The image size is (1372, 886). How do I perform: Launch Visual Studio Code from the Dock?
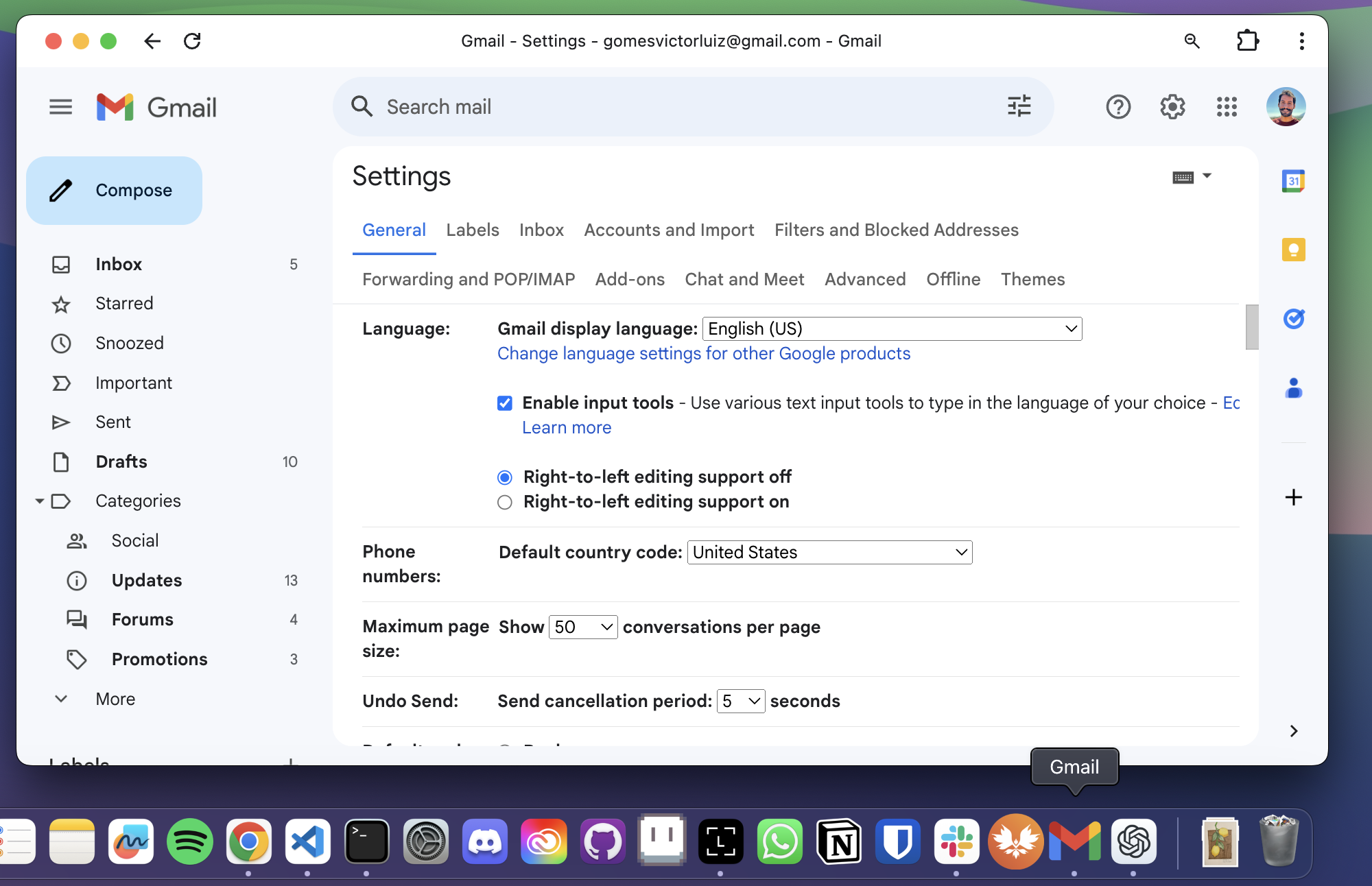click(x=308, y=841)
